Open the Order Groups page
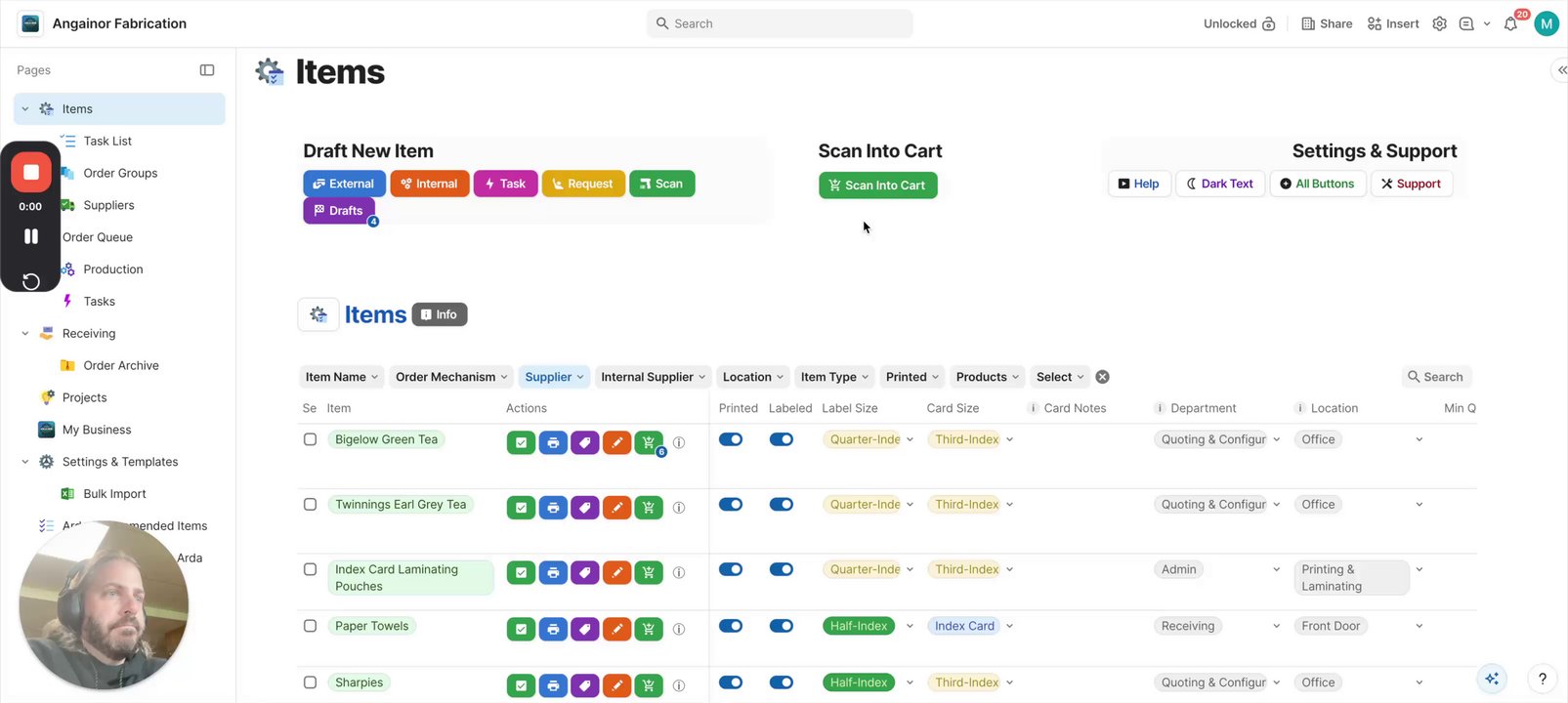This screenshot has height=703, width=1568. pos(120,173)
